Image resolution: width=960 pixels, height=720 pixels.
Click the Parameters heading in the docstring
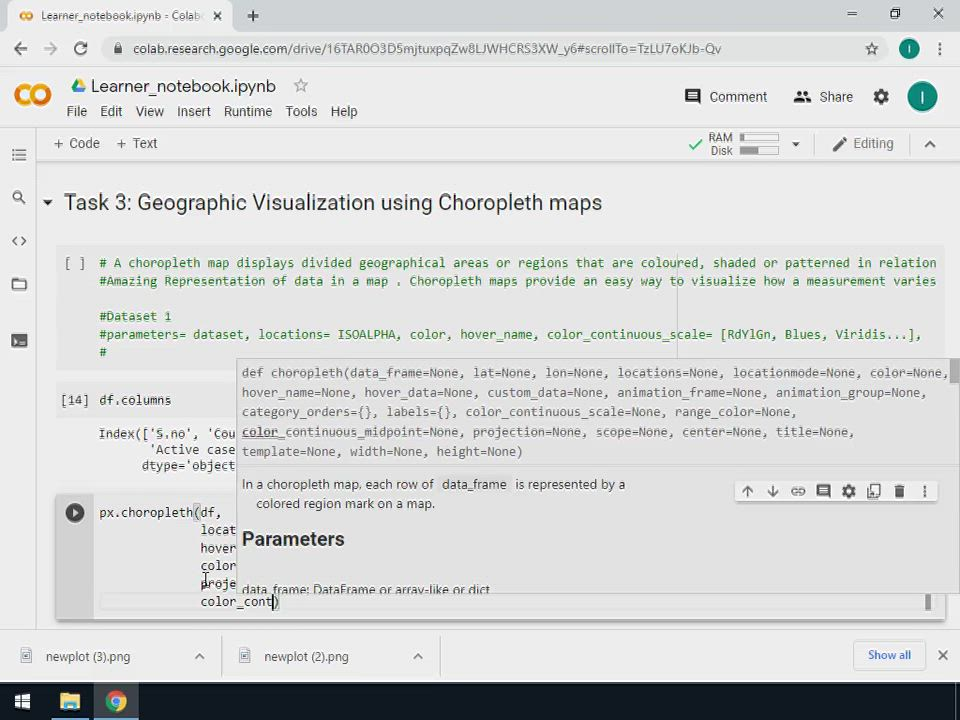tap(293, 539)
